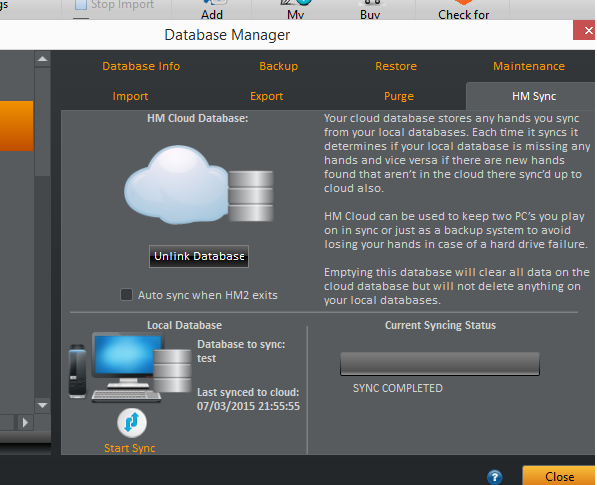This screenshot has height=485, width=597.
Task: Click the HM cloud database image
Action: (x=199, y=185)
